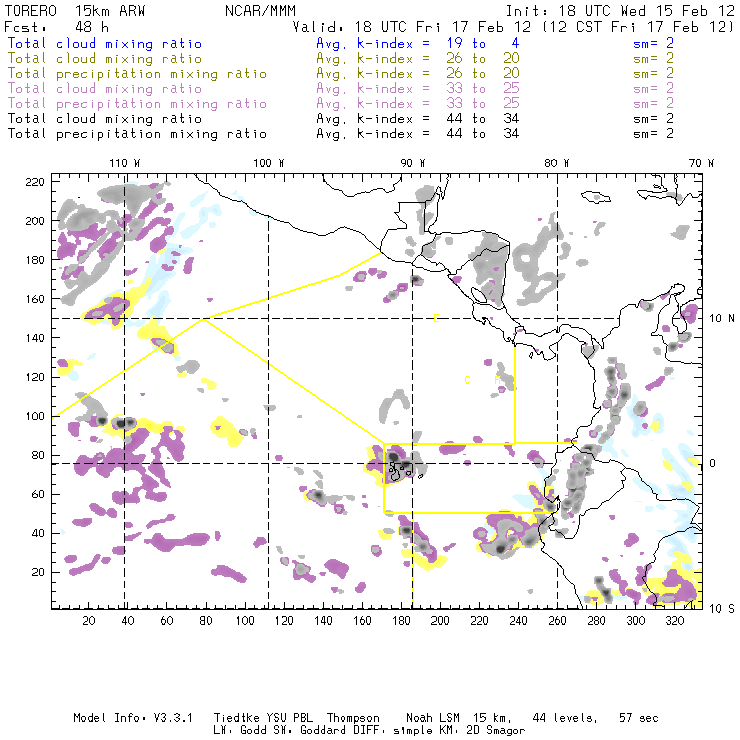The height and width of the screenshot is (740, 740).
Task: Click the '180' tick label on vertical axis
Action: [x=35, y=260]
